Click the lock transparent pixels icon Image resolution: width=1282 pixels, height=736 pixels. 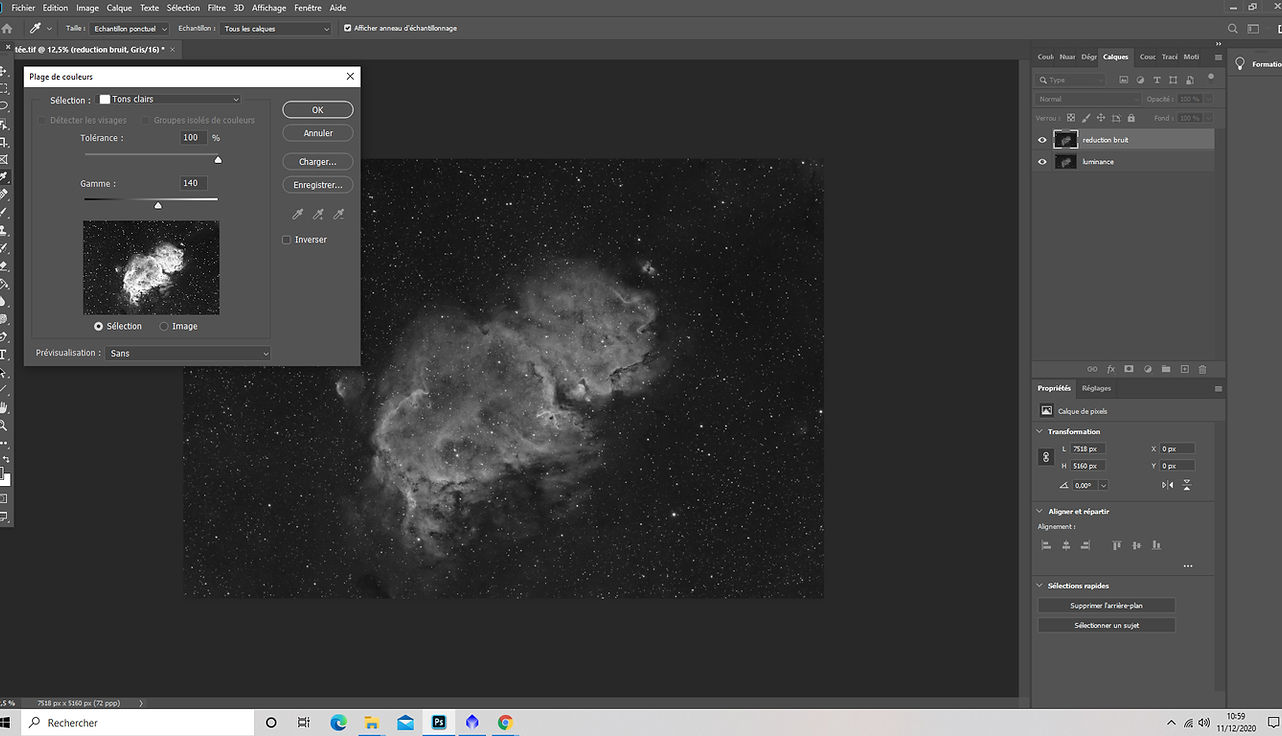coord(1072,118)
